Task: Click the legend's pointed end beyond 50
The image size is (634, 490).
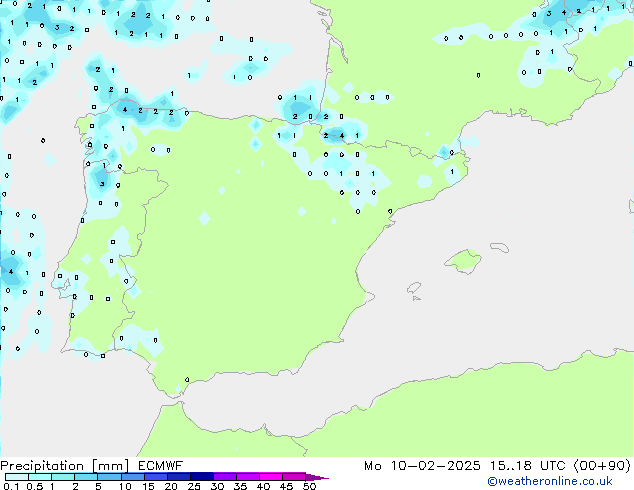Action: point(317,477)
